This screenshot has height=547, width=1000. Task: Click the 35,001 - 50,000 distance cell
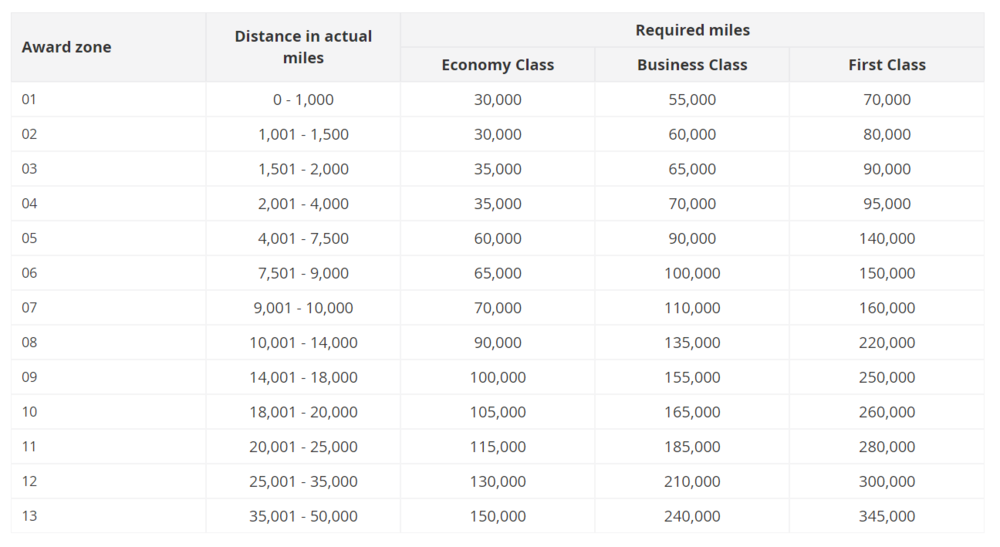pyautogui.click(x=303, y=516)
